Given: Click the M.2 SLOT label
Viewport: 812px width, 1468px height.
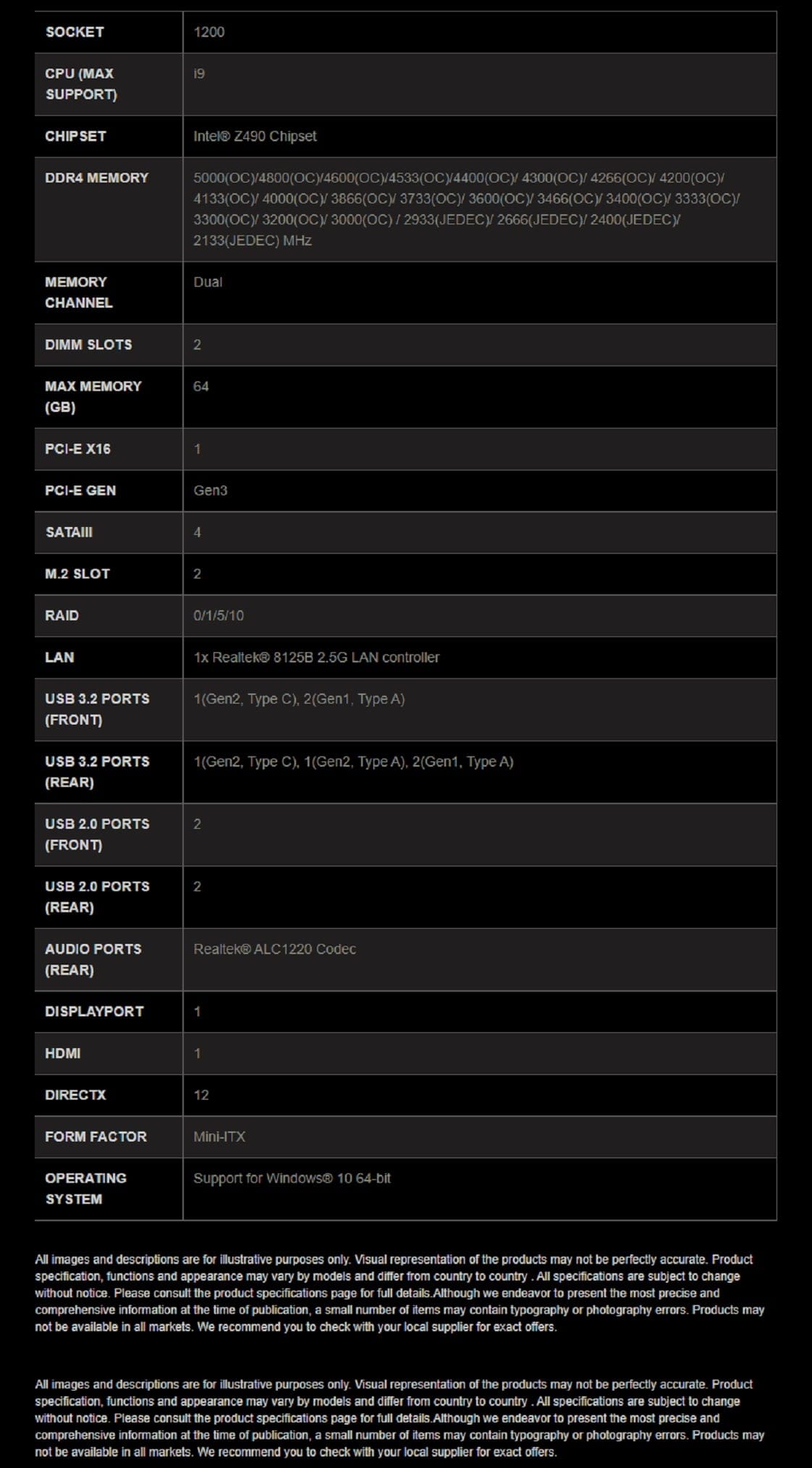Looking at the screenshot, I should tap(77, 574).
